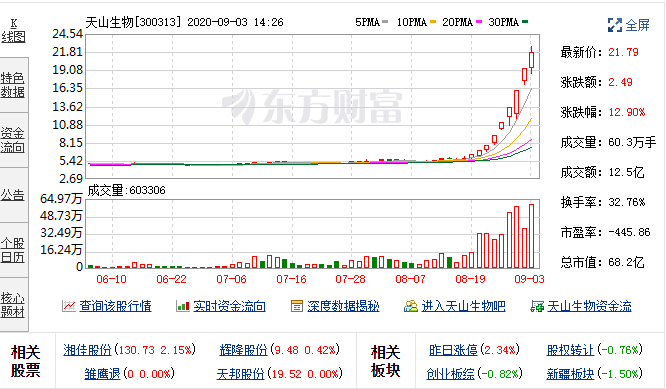Click the chart icon beside 查询该股行情

[x=68, y=306]
